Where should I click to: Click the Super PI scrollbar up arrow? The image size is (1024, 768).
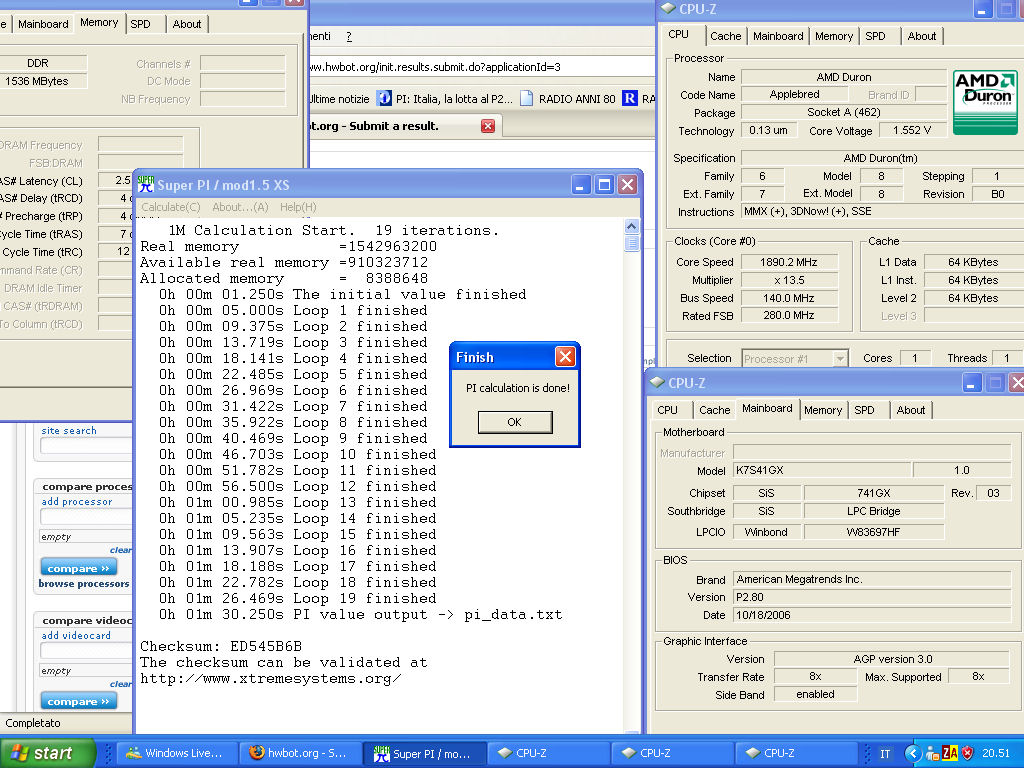point(632,227)
